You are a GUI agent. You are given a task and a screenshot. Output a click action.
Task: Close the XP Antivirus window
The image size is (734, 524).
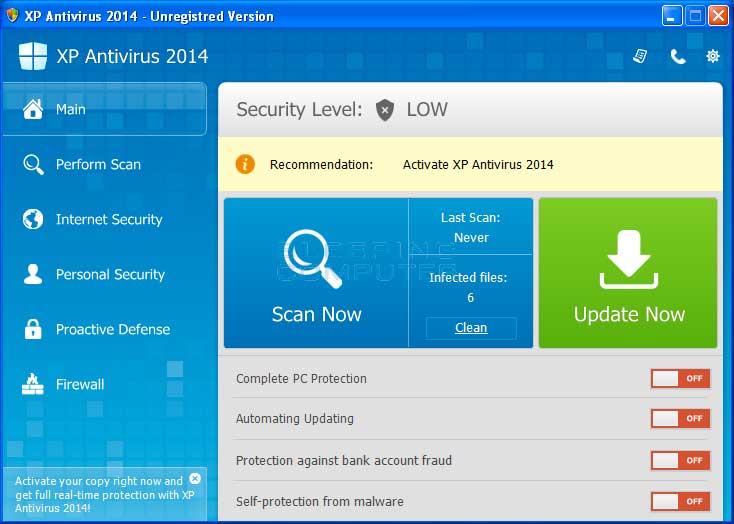click(x=718, y=16)
